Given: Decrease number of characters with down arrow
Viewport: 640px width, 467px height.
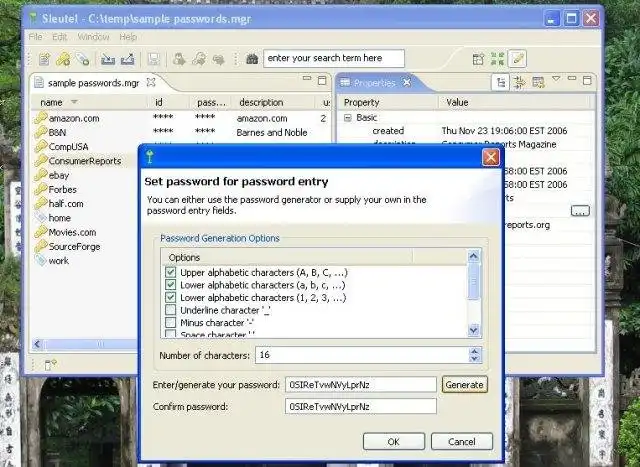Looking at the screenshot, I should click(x=474, y=359).
